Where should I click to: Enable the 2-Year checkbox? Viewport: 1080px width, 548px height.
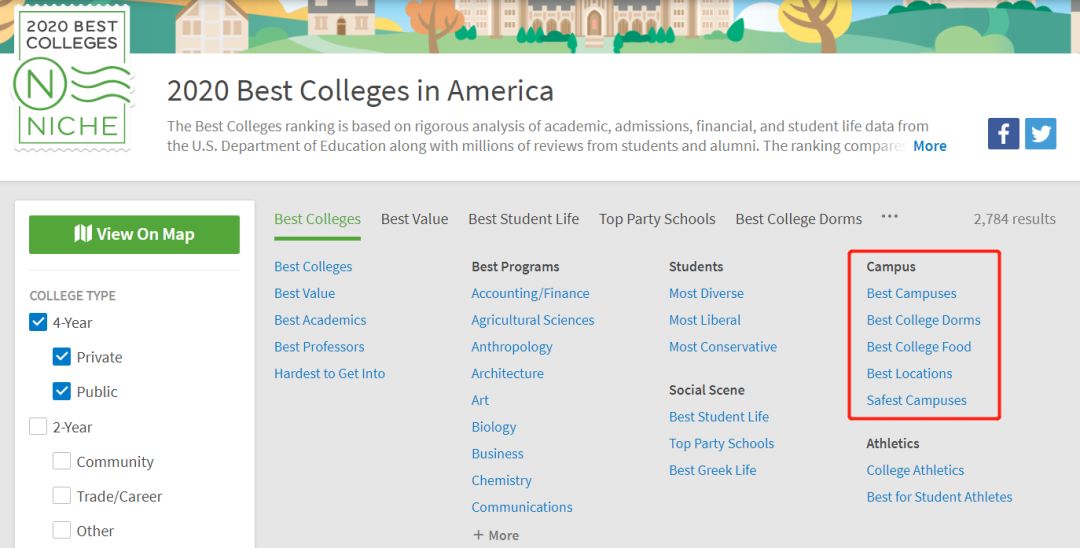tap(39, 426)
